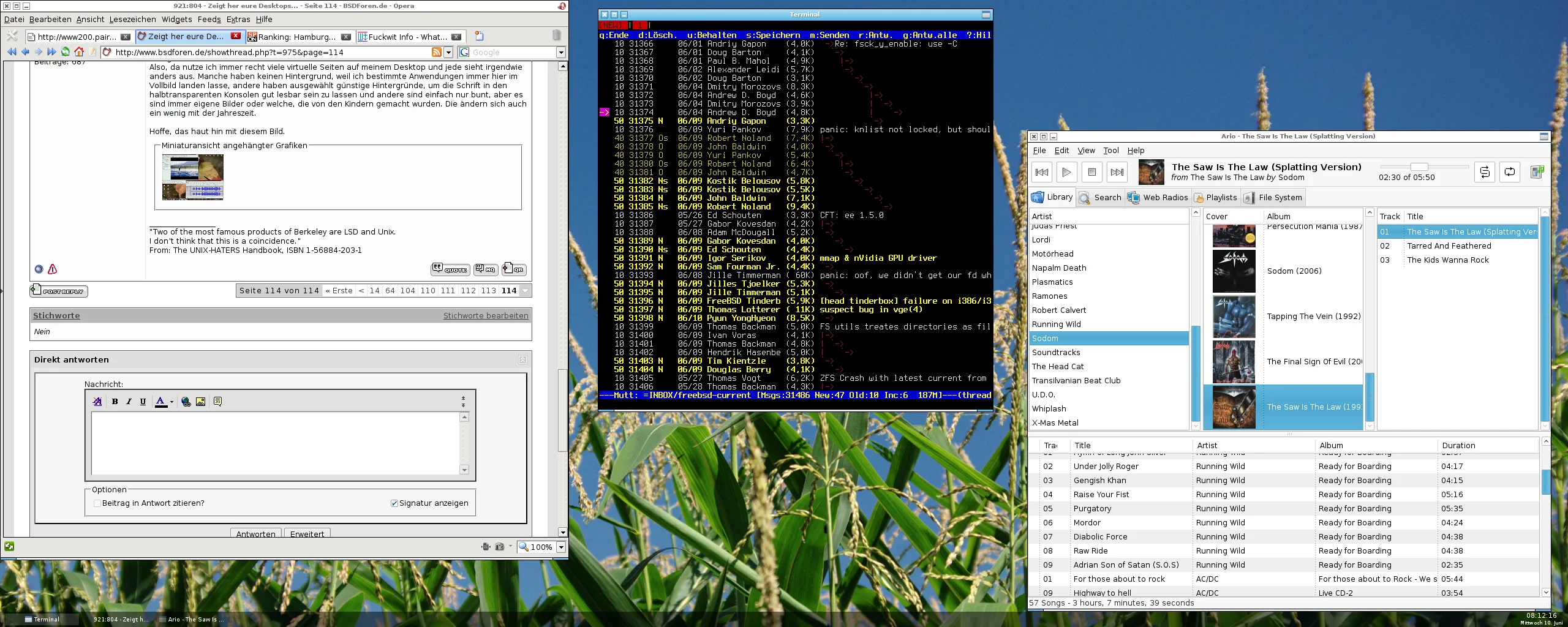The image size is (1568, 627).
Task: Open the closed-tabs trash icon in Opera
Action: (556, 36)
